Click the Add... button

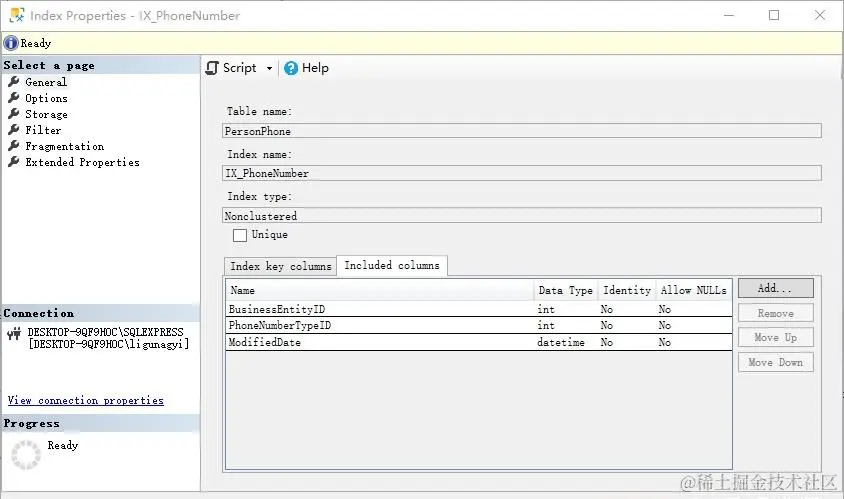776,288
